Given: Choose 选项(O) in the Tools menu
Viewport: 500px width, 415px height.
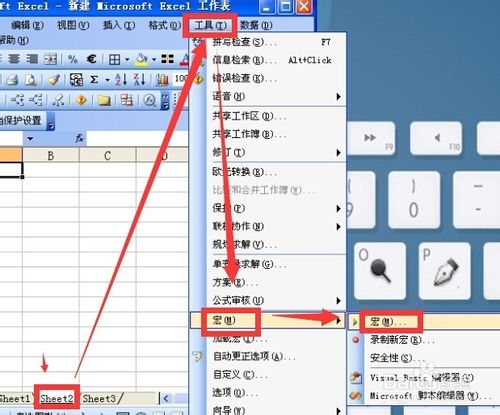Looking at the screenshot, I should (268, 393).
